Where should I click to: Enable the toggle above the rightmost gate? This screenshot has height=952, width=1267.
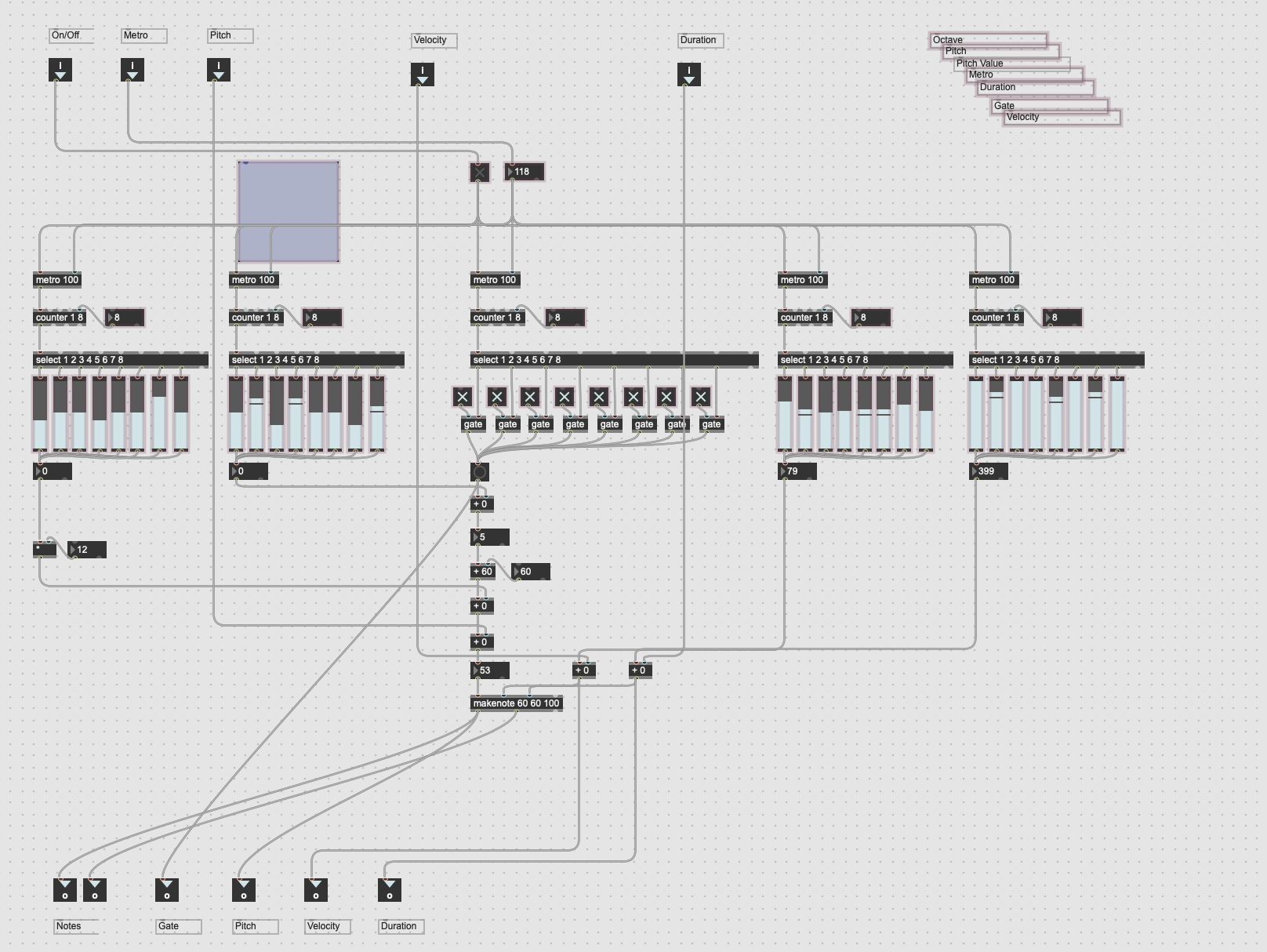(701, 397)
